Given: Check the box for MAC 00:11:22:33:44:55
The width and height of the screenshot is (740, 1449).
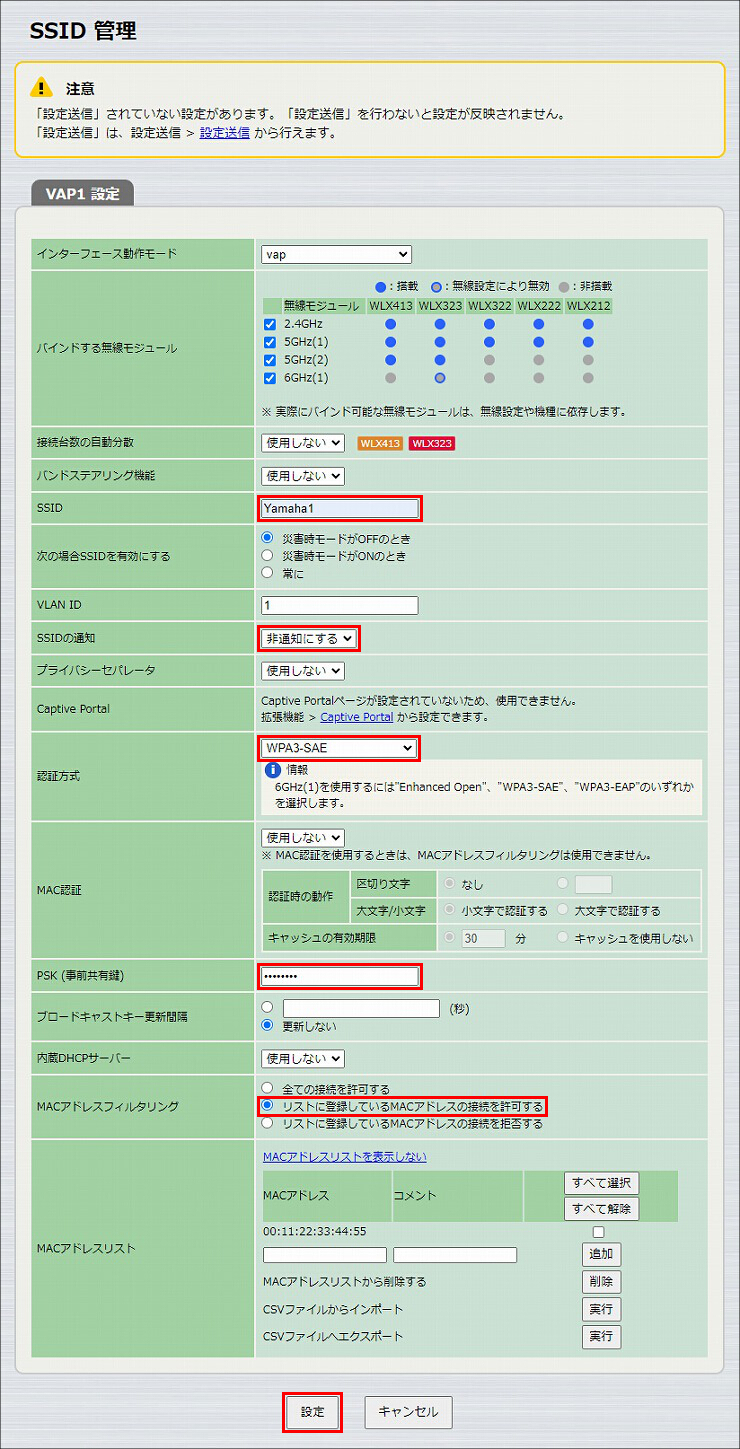Looking at the screenshot, I should (599, 1232).
